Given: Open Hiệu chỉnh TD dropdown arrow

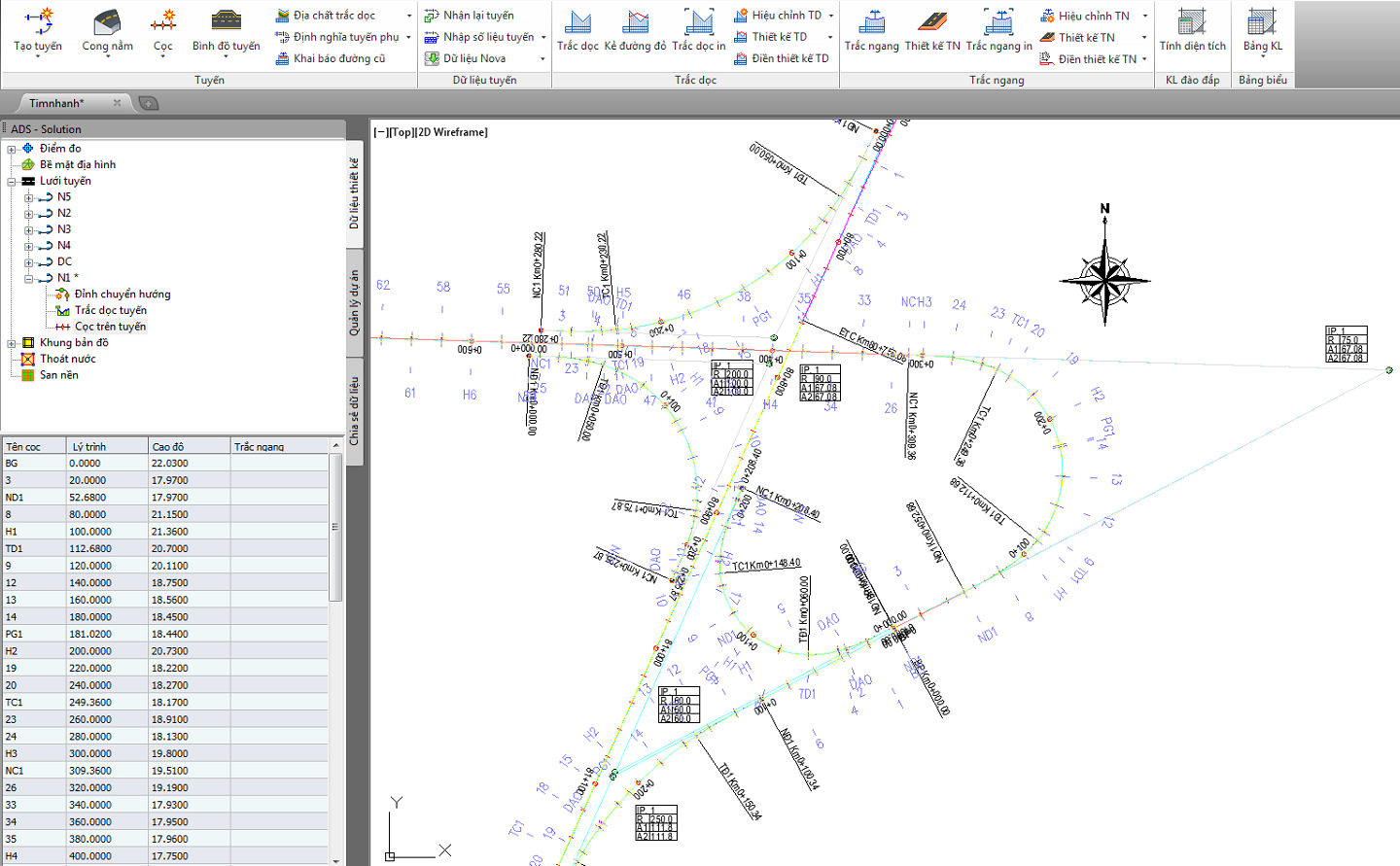Looking at the screenshot, I should click(831, 16).
